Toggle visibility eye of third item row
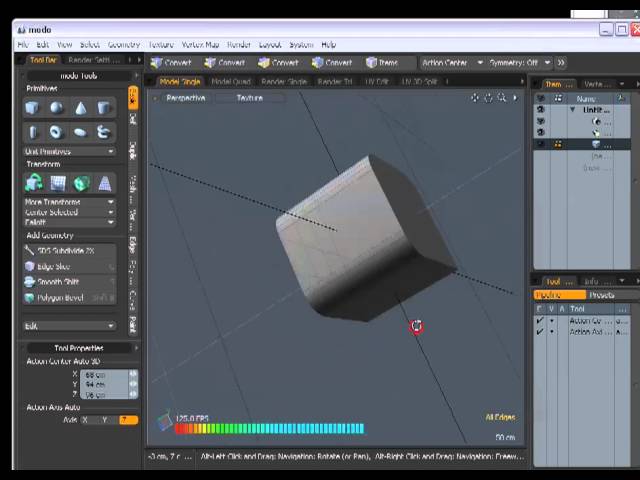The width and height of the screenshot is (640, 480). 541,132
